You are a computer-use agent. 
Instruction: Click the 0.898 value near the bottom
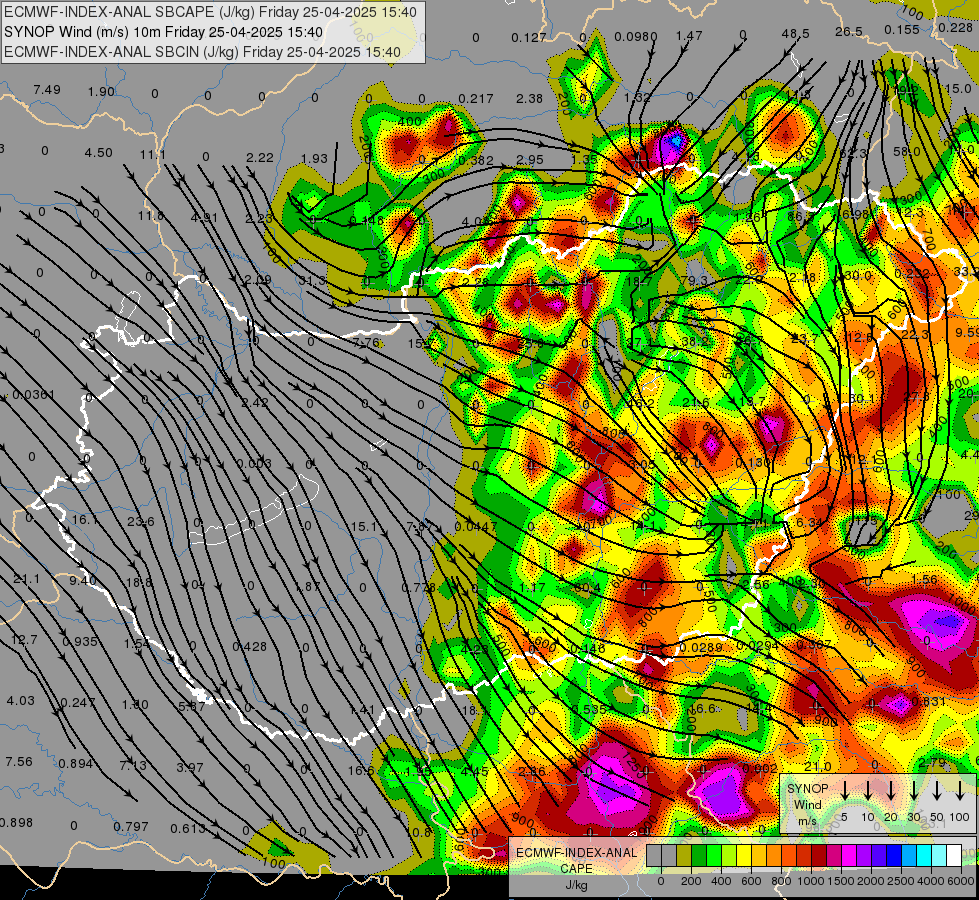[16, 823]
